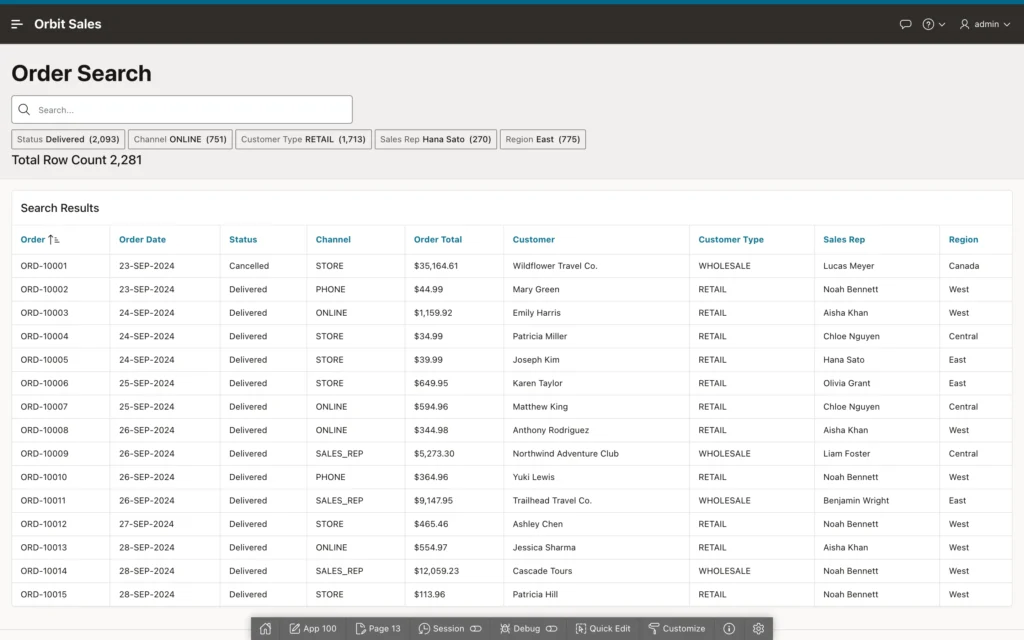The image size is (1024, 640).
Task: Select customer Cascade Tours
Action: [x=542, y=571]
